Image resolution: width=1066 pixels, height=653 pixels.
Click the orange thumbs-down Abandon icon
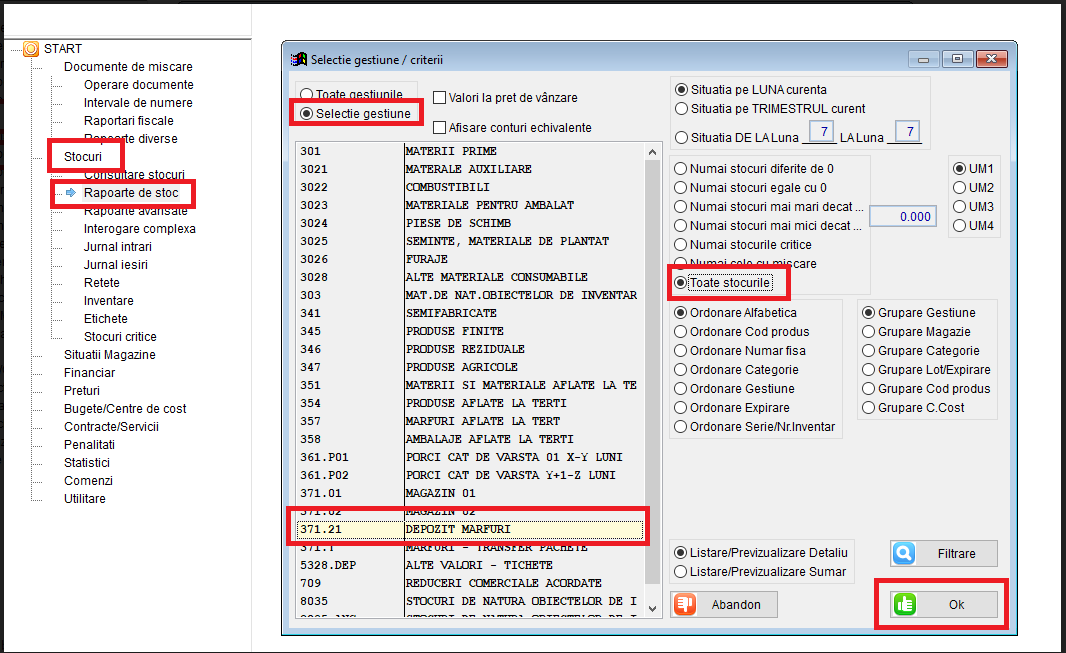(x=685, y=604)
